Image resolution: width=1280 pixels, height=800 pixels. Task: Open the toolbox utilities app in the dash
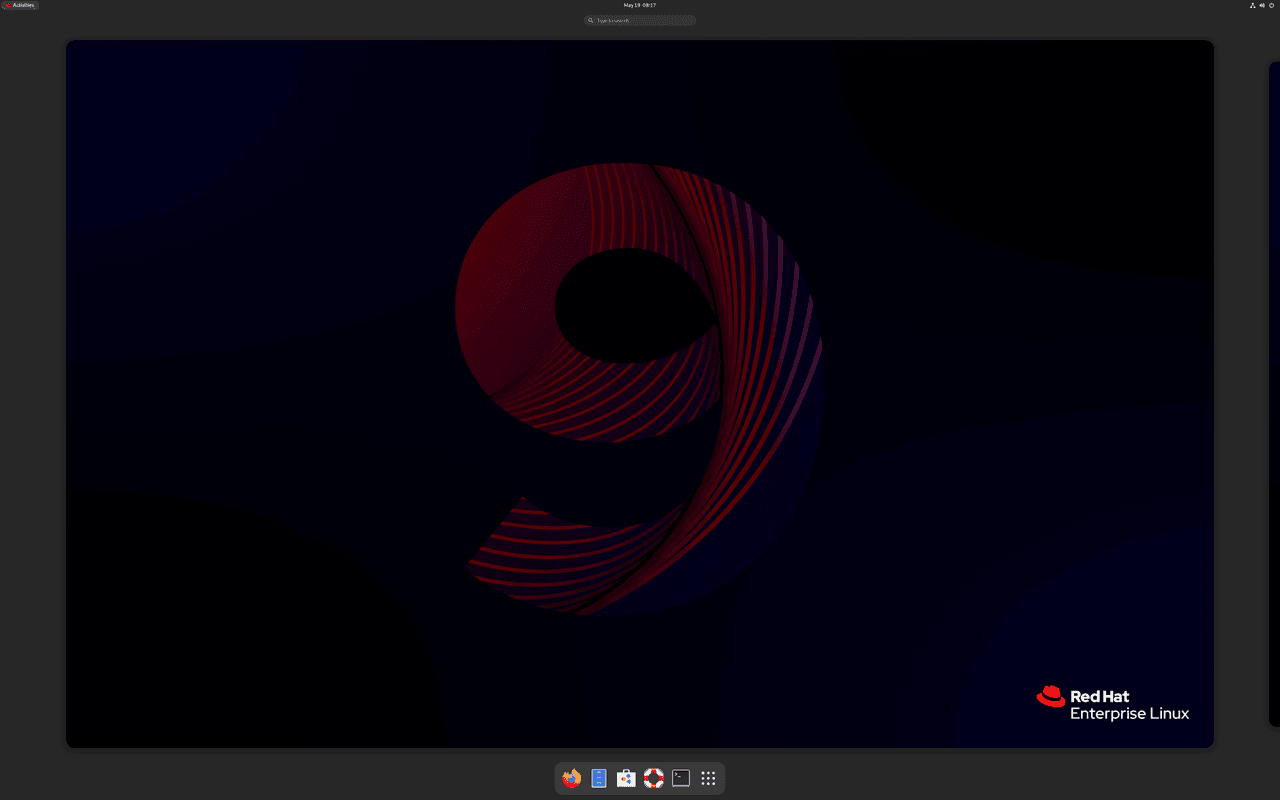click(x=625, y=778)
